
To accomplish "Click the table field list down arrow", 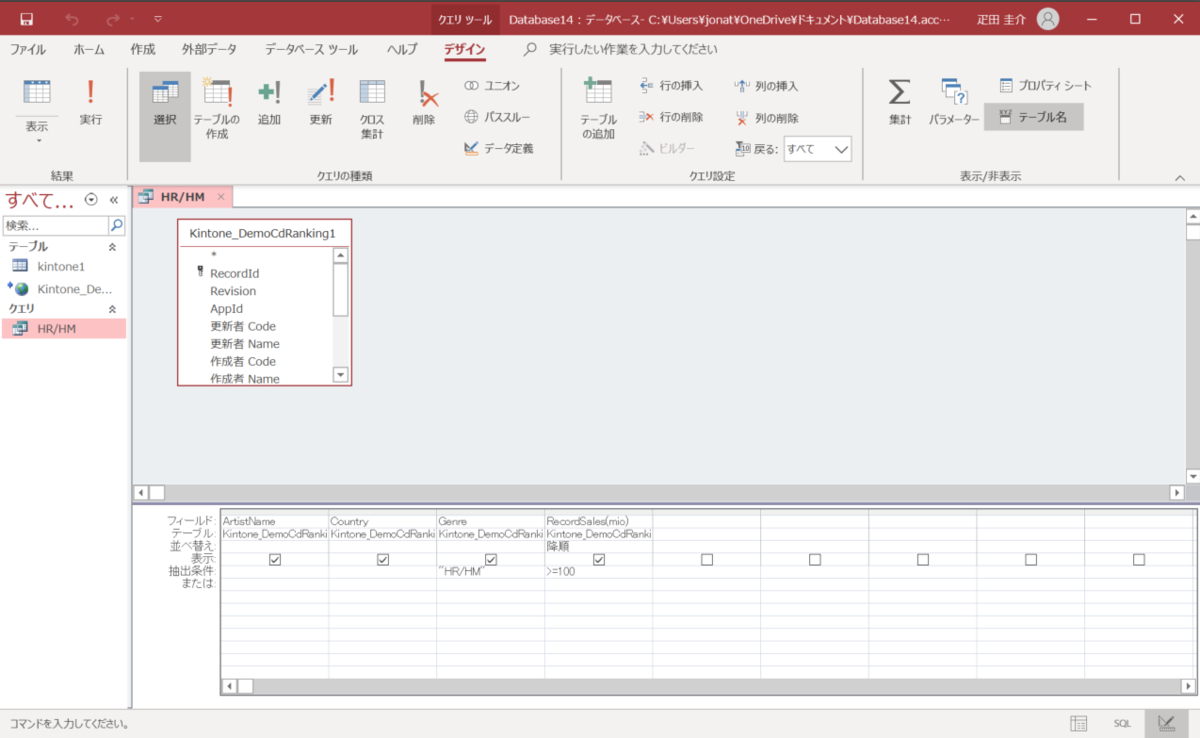I will tap(340, 375).
